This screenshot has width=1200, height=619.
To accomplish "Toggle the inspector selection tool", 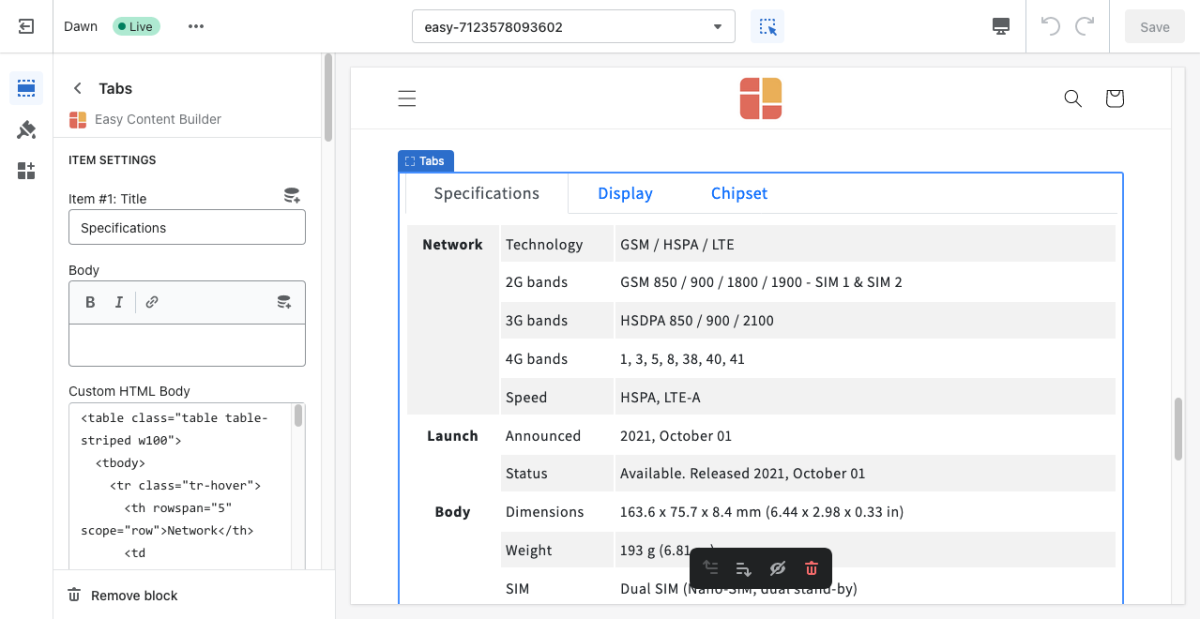I will (x=767, y=27).
